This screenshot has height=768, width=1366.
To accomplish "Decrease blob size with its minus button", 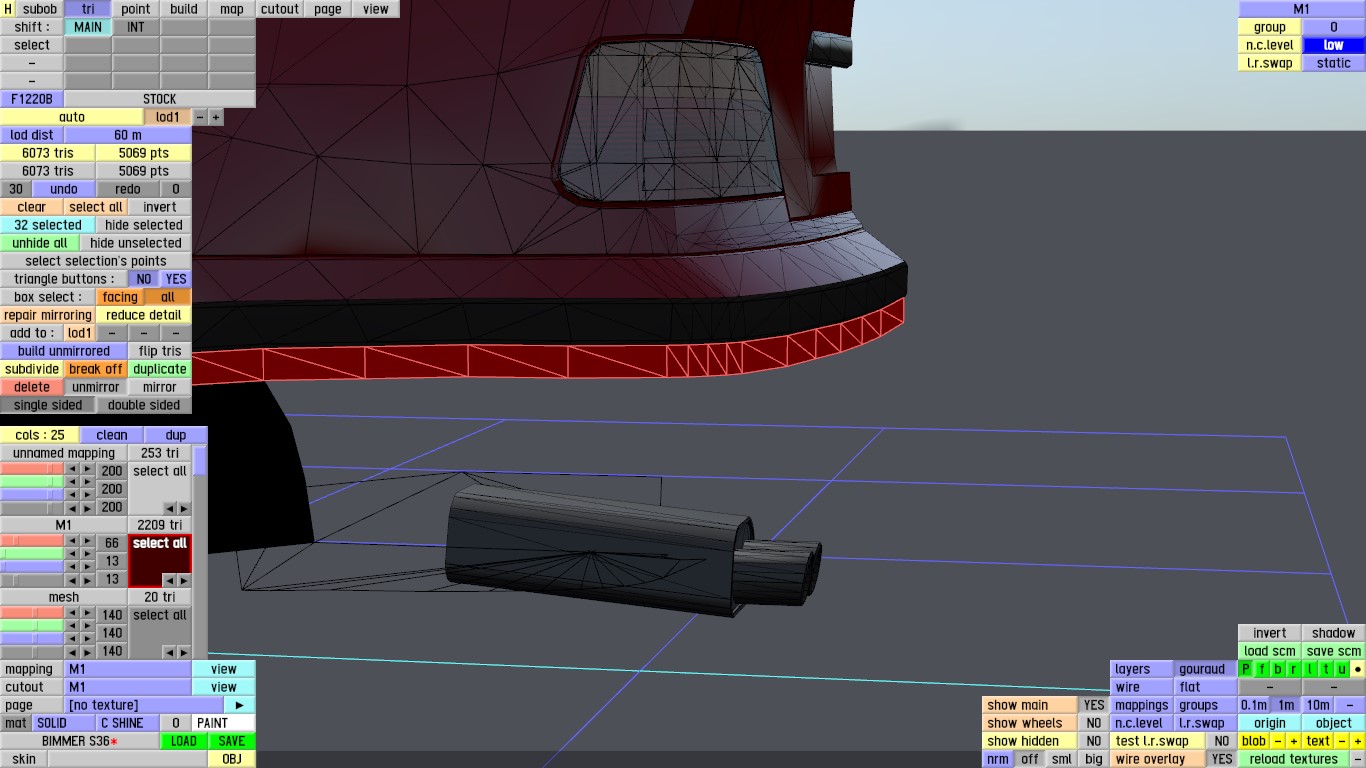I will [1278, 741].
